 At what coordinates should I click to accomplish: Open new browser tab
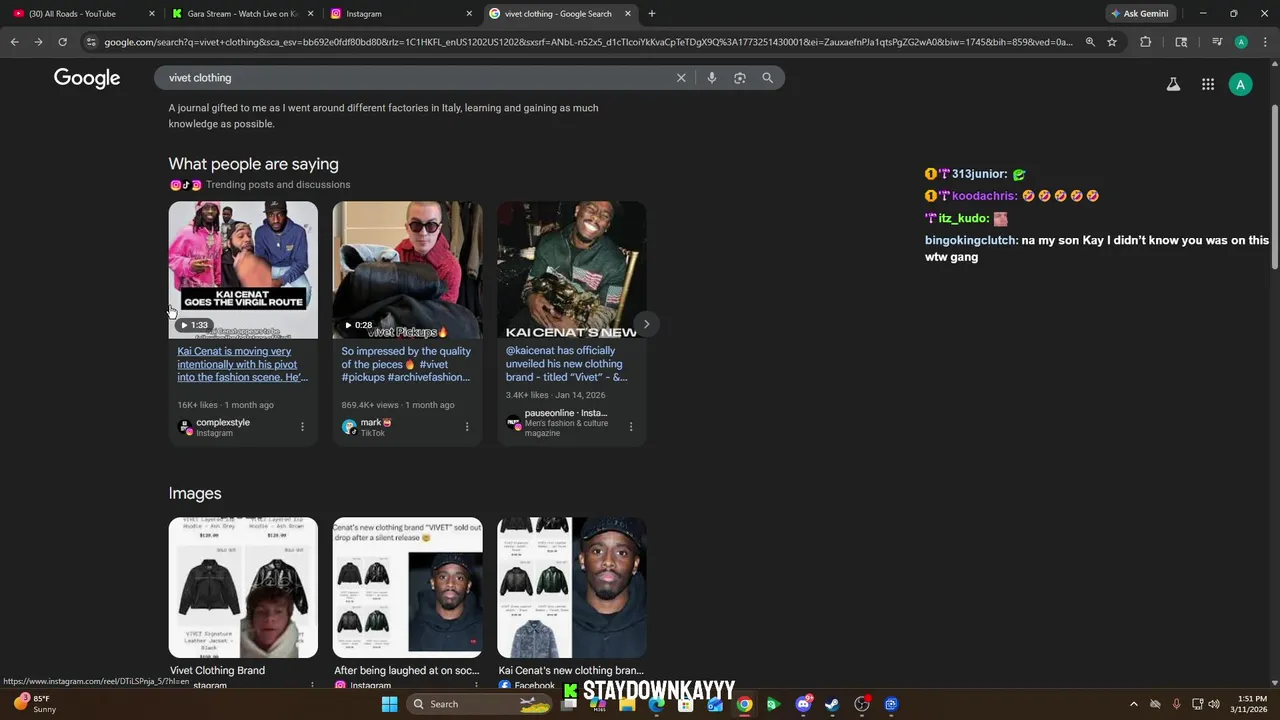652,14
